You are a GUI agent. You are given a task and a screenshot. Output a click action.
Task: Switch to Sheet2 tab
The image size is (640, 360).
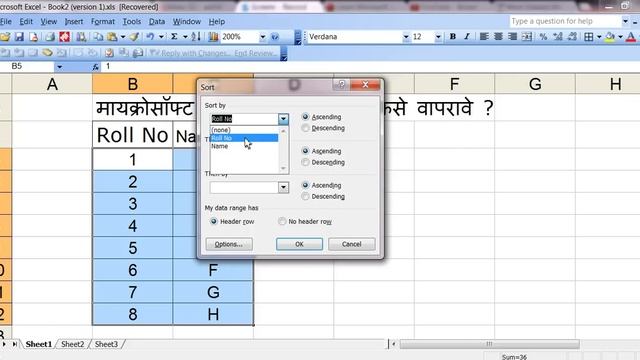point(72,344)
